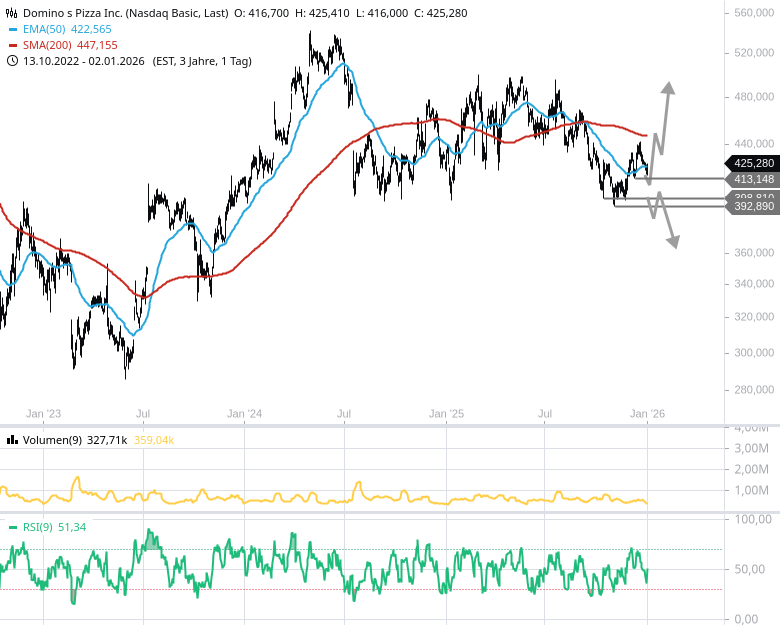Click the green RSI(9) color marker
Viewport: 780px width, 625px height.
(12, 527)
